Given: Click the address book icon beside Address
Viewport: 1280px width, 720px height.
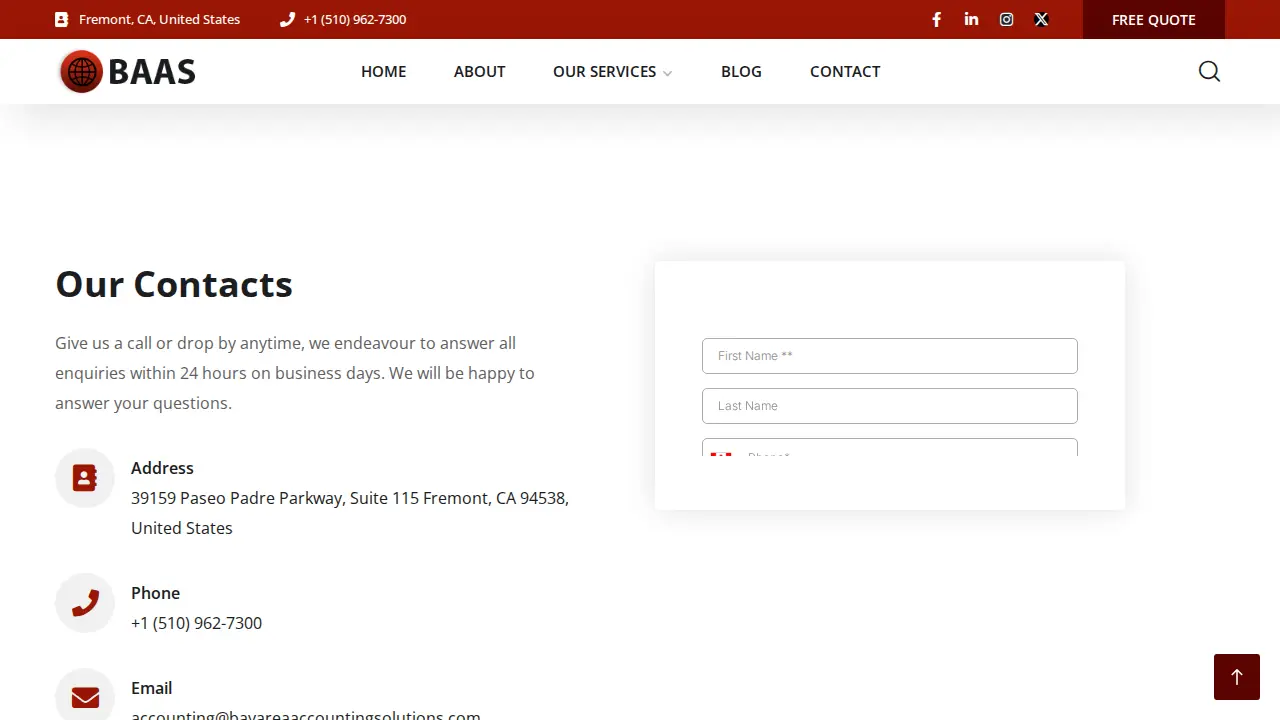Looking at the screenshot, I should coord(85,478).
